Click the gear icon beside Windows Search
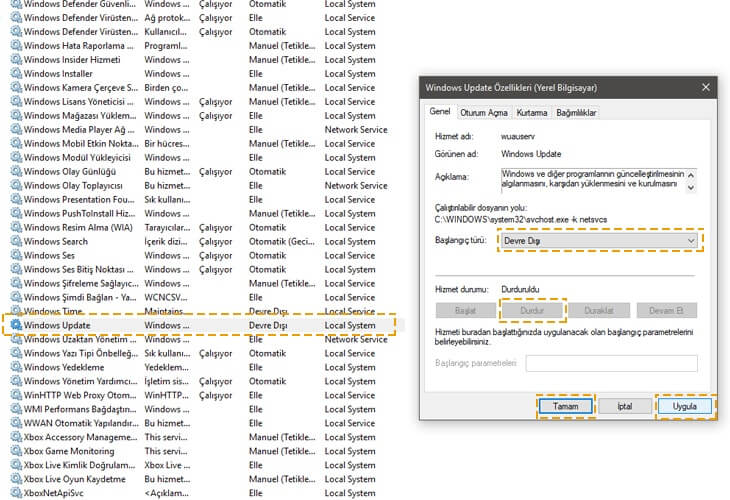 click(16, 241)
